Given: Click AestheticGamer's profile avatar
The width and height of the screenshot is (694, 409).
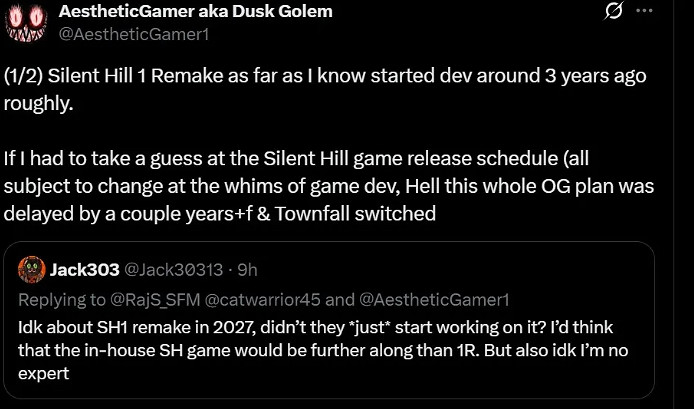Looking at the screenshot, I should point(27,22).
